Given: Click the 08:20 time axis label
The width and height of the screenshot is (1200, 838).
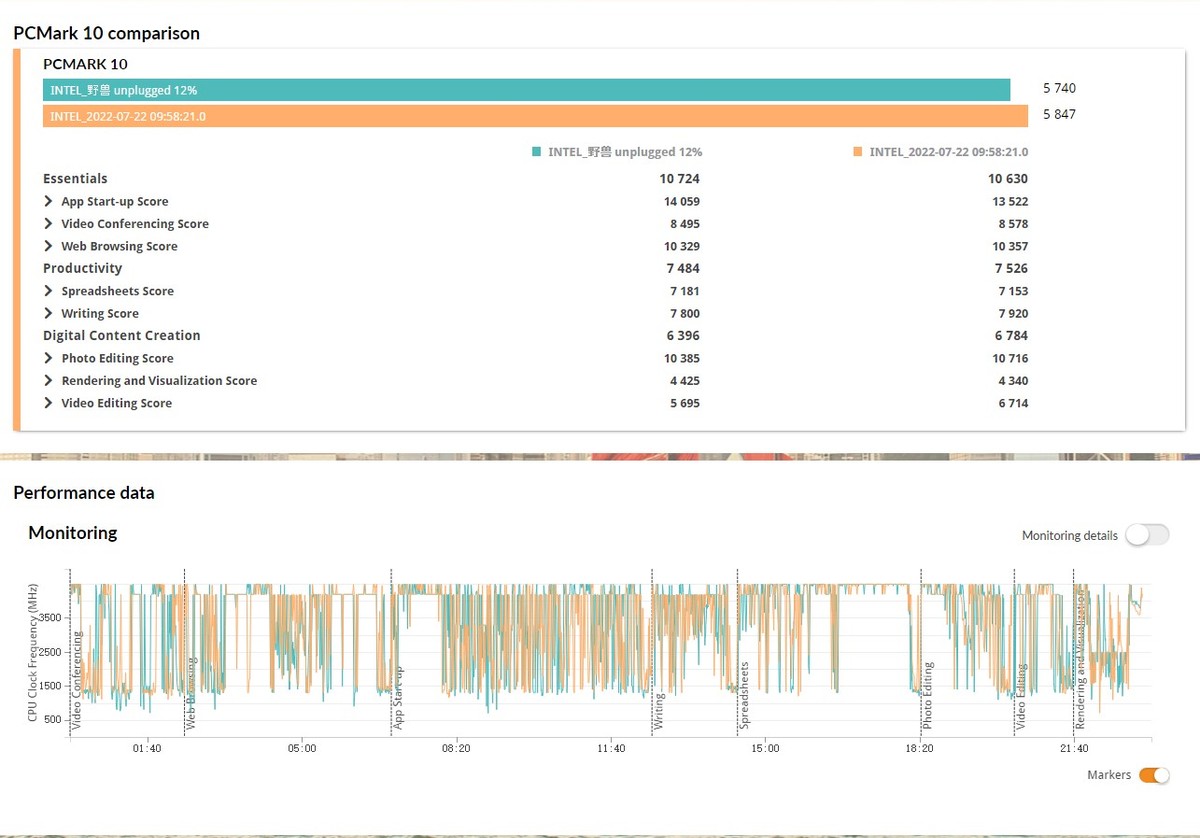Looking at the screenshot, I should [x=456, y=748].
